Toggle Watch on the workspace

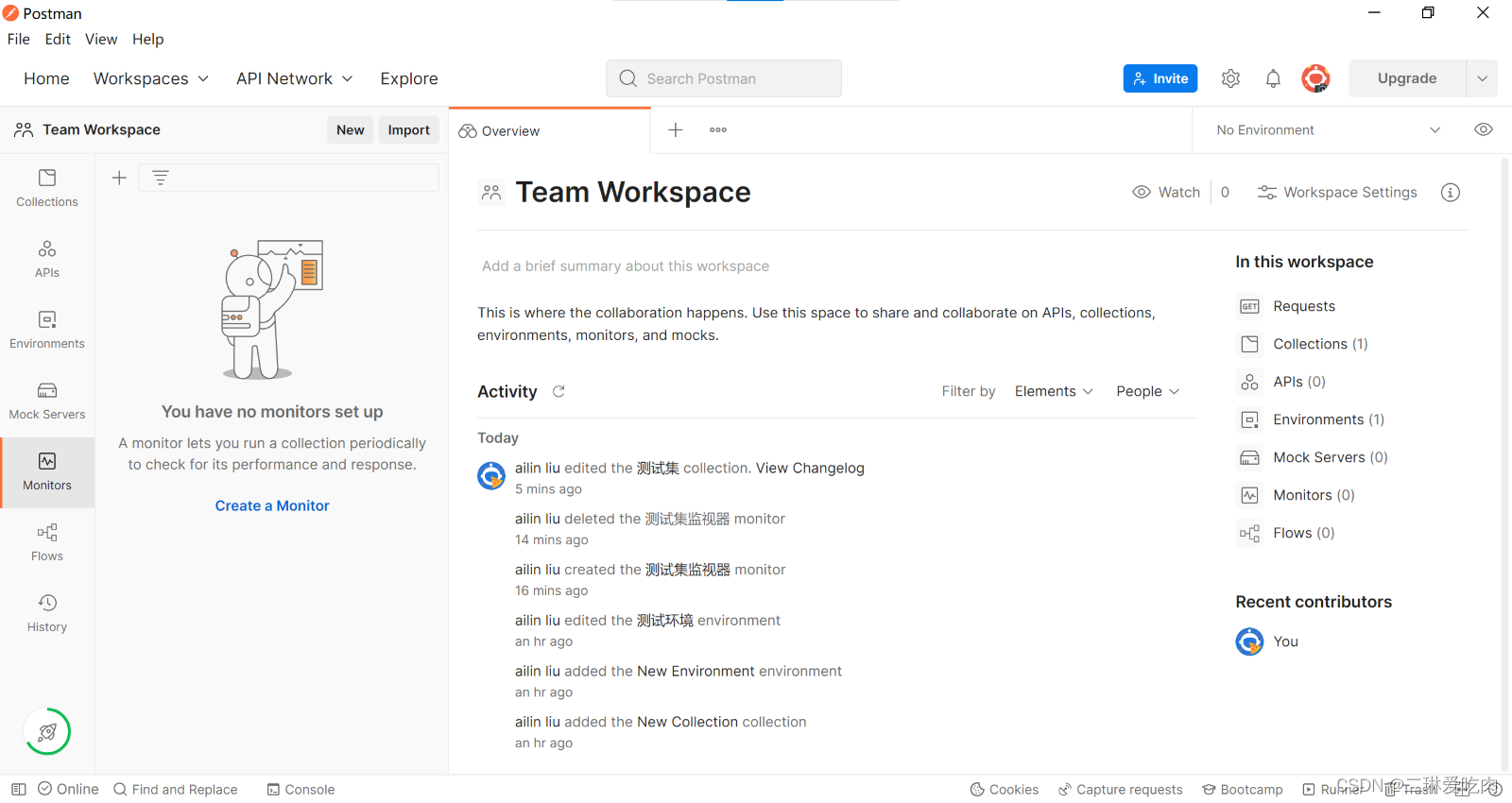[1166, 193]
